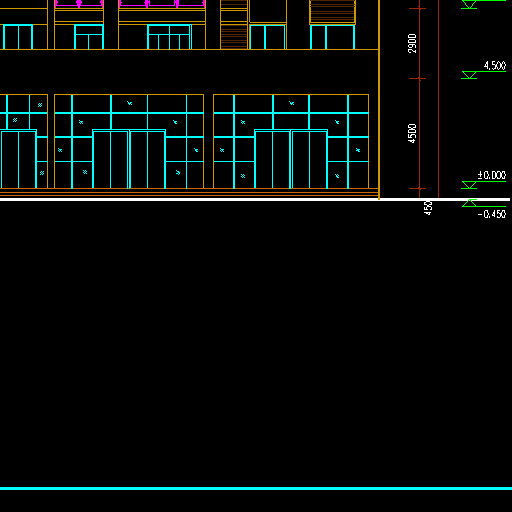
Task: Pick the middle storefront double door
Action: tap(129, 159)
